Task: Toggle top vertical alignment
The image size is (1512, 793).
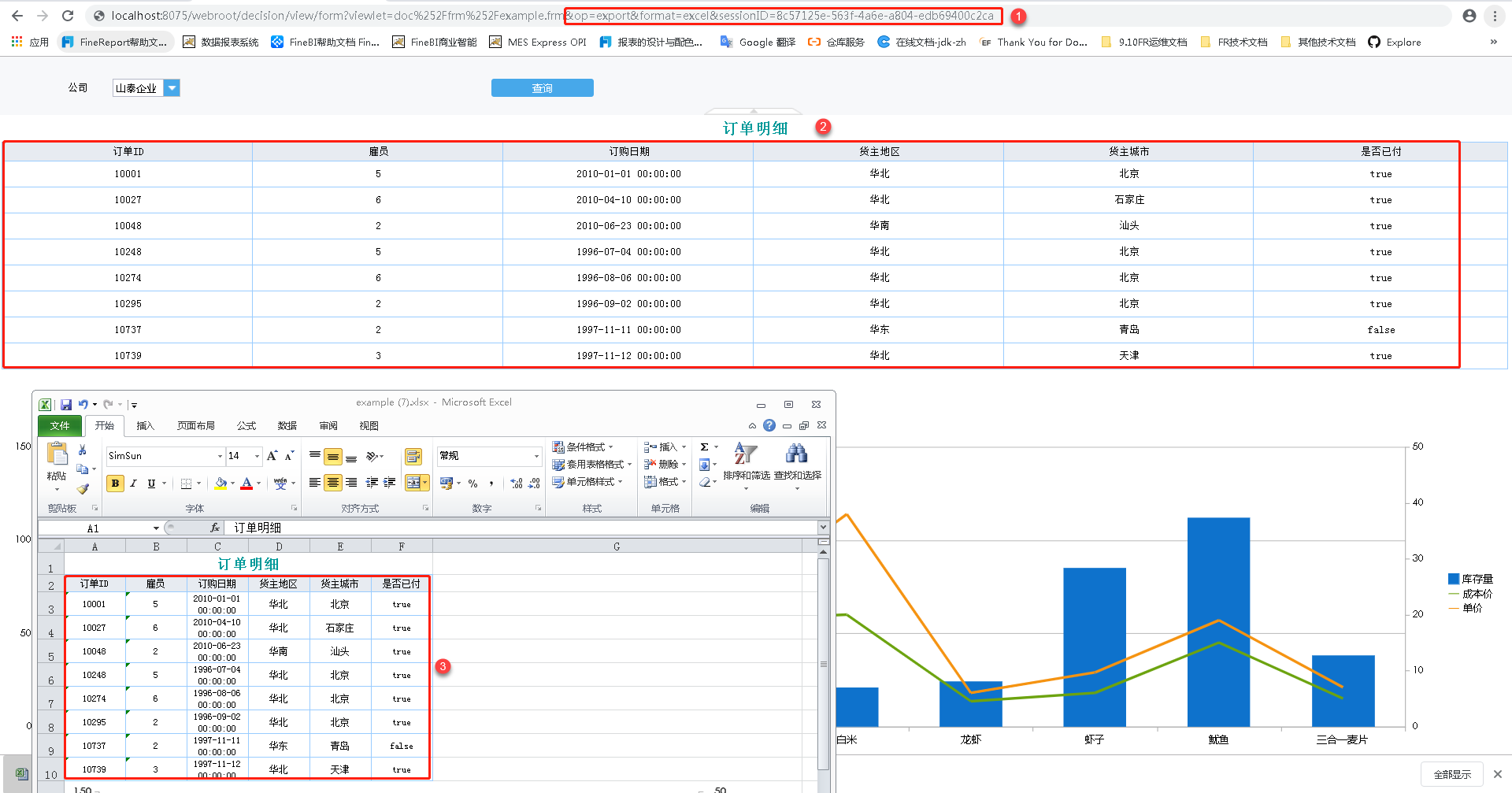Action: pyautogui.click(x=315, y=456)
